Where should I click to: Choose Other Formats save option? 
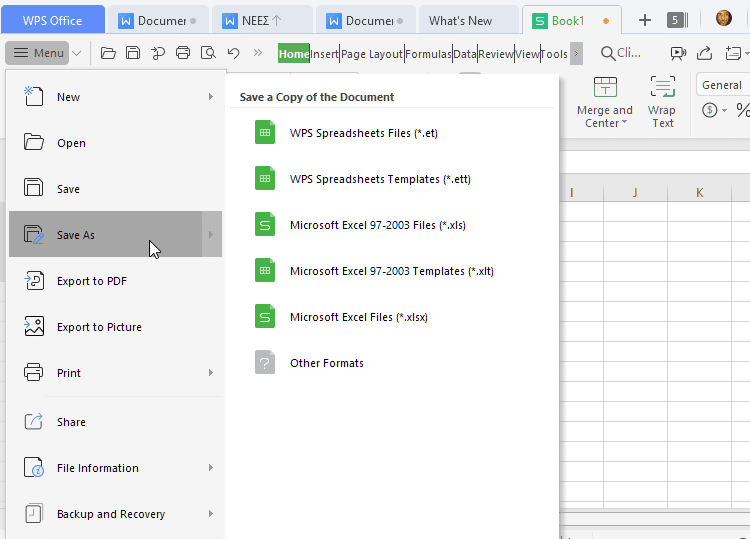(x=392, y=363)
